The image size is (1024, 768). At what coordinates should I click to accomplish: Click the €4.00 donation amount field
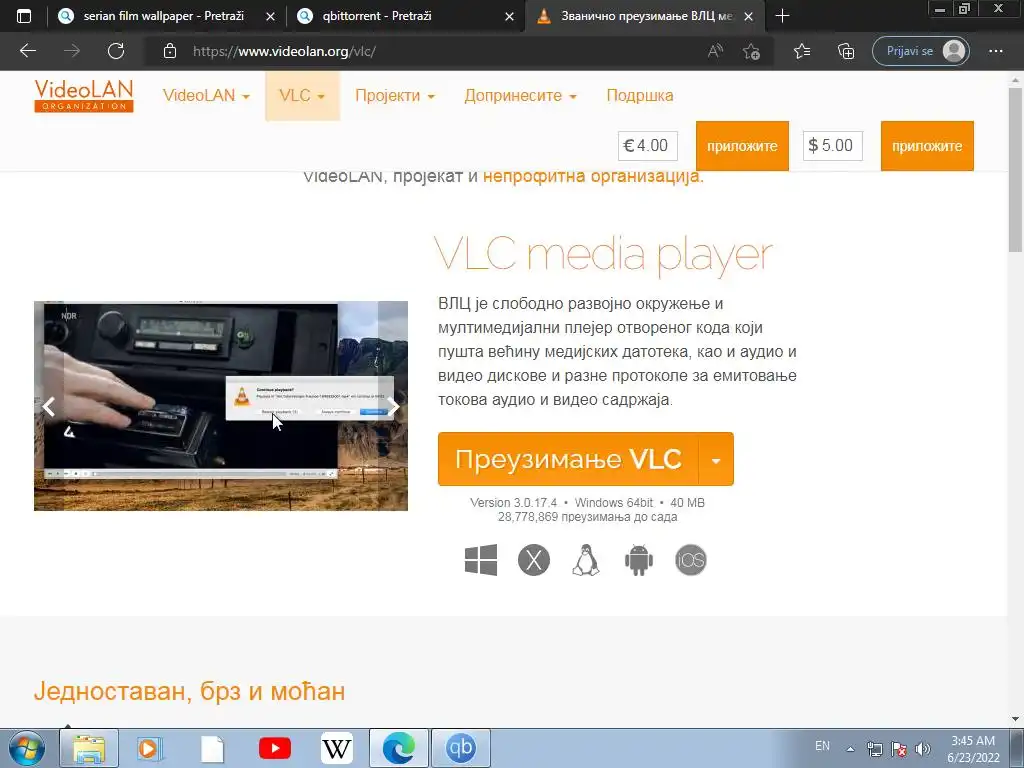point(647,146)
